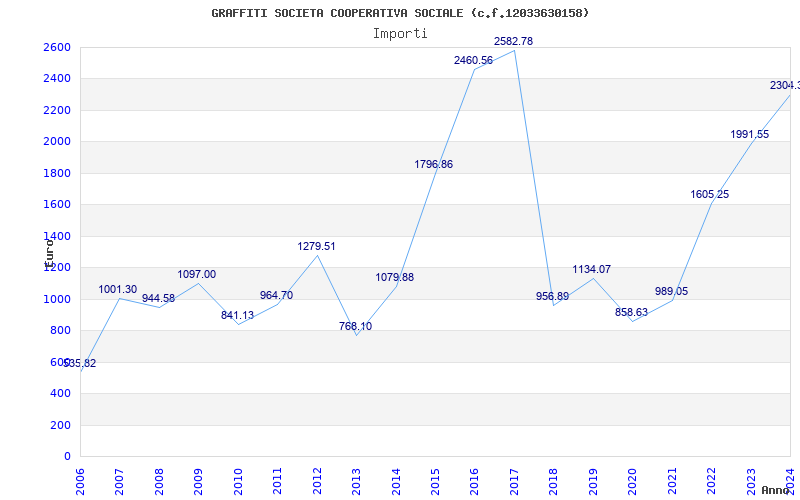Click the x-axis year 2017

pyautogui.click(x=514, y=481)
